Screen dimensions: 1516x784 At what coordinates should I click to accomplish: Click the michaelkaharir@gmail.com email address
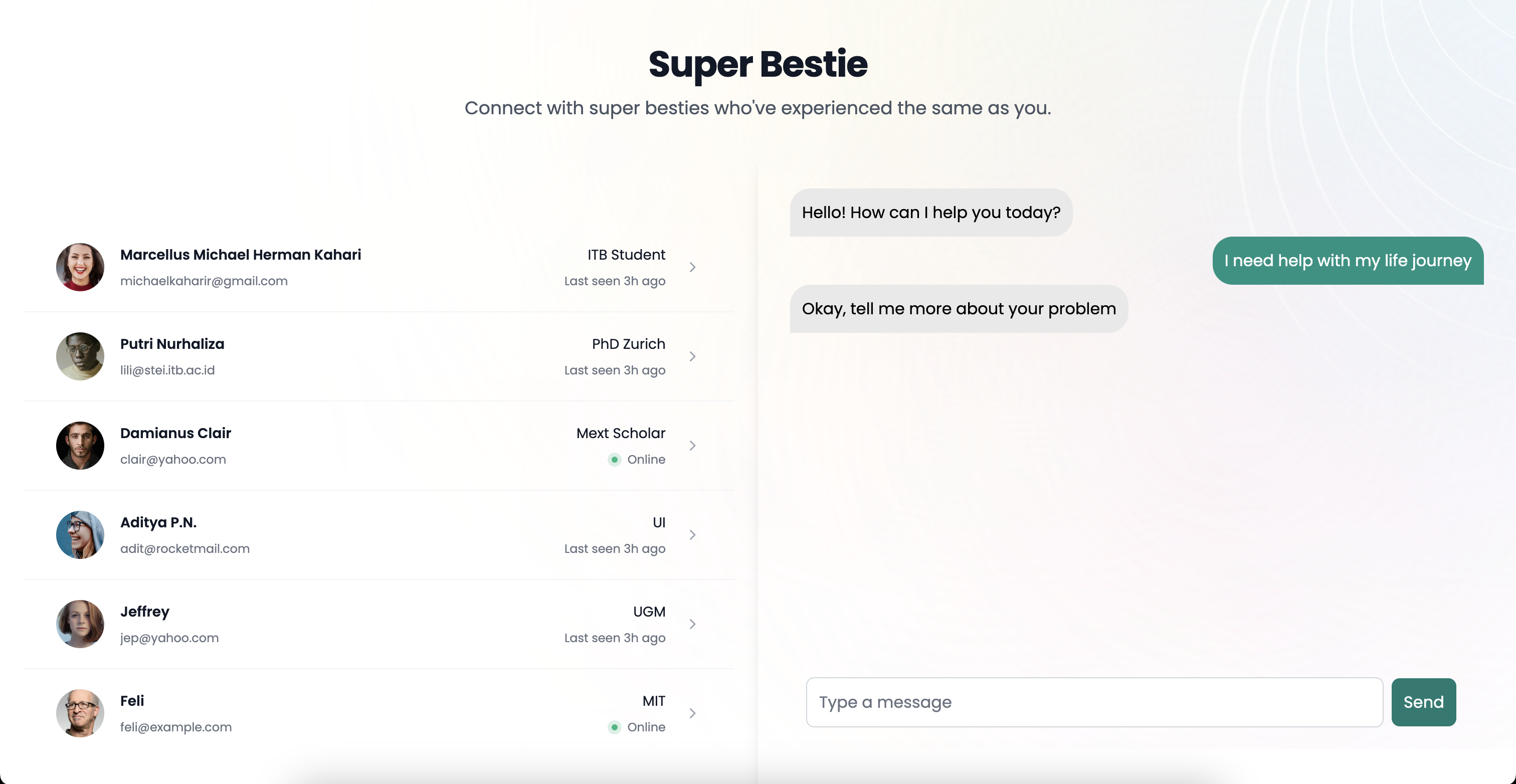204,281
